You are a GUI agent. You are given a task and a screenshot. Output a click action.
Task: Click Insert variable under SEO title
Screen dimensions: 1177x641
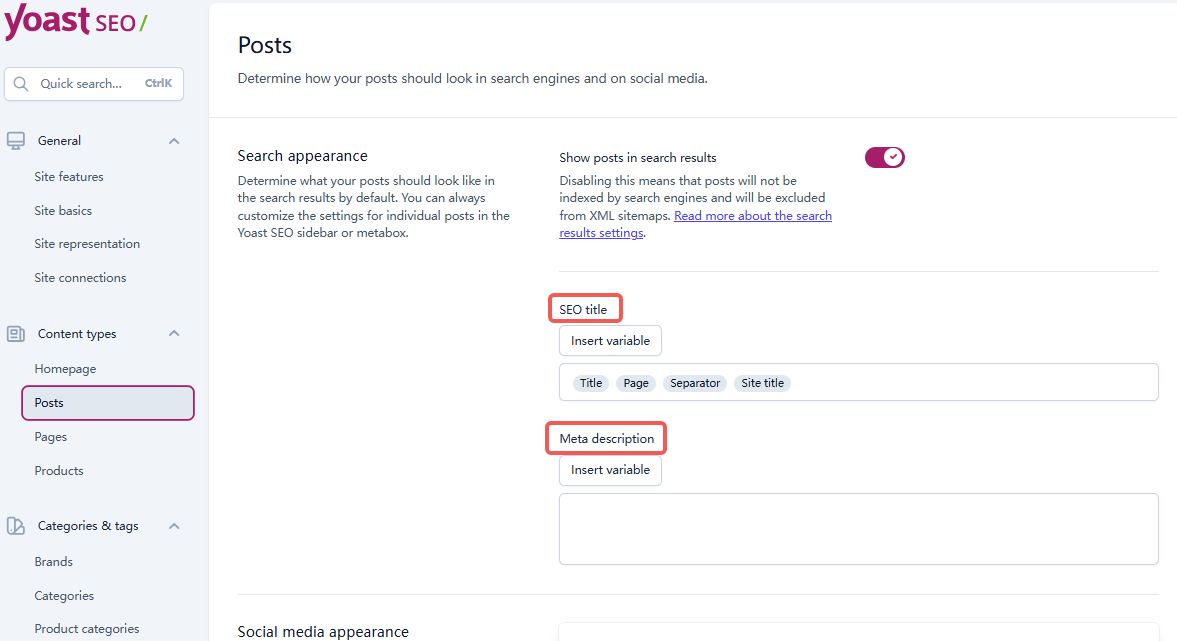610,340
